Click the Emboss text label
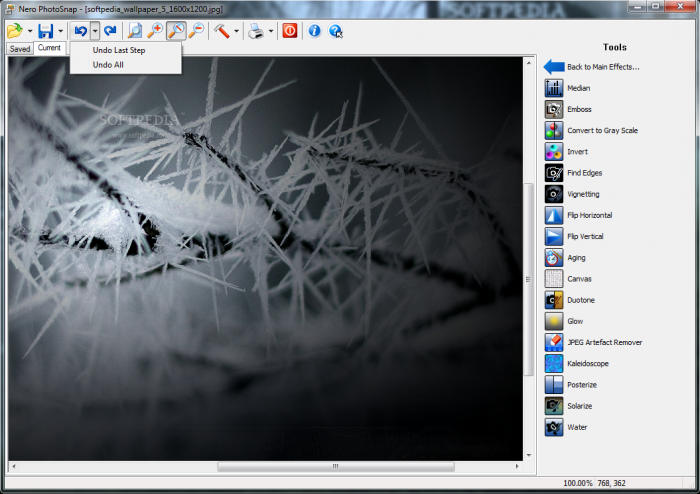The width and height of the screenshot is (700, 494). tap(579, 109)
